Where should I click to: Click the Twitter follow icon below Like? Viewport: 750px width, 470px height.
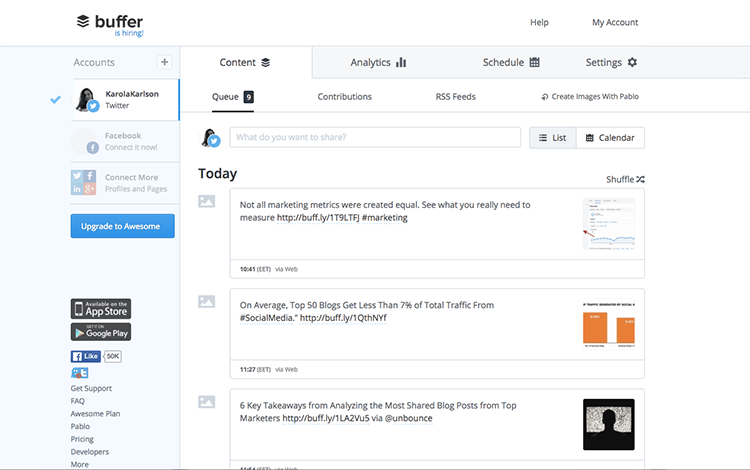tap(79, 373)
